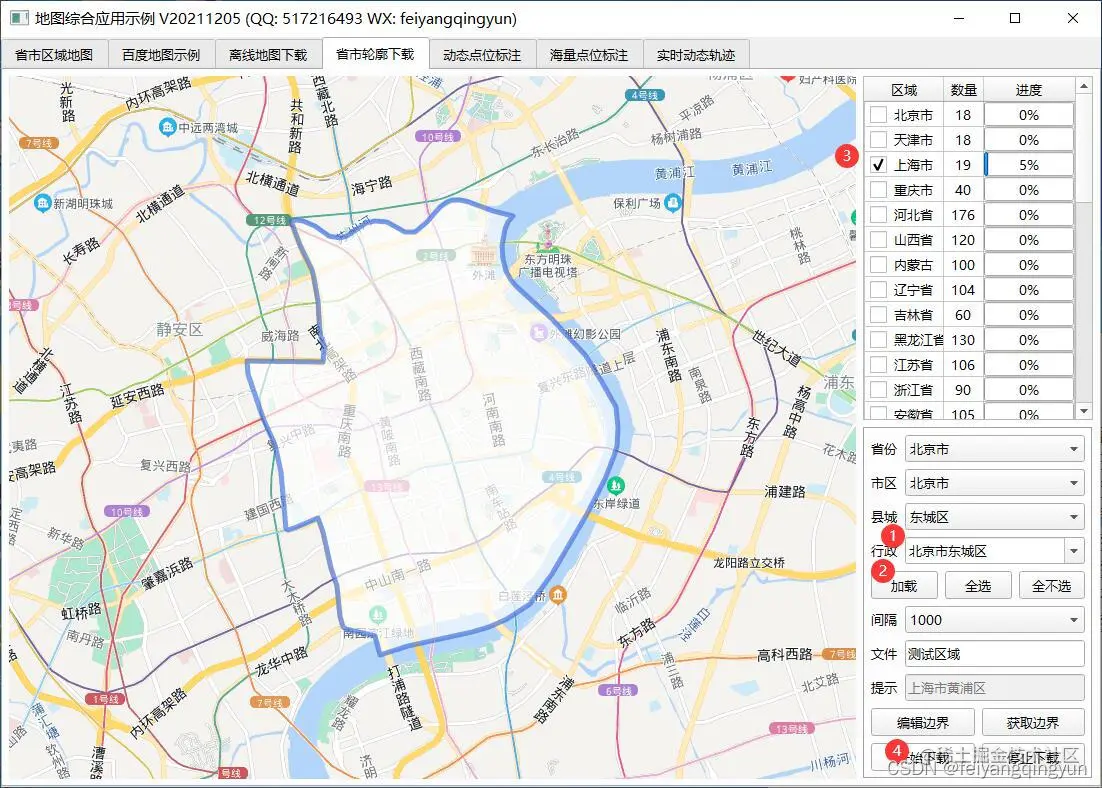Switch to the 动态点位标注 tab
Screen dimensions: 1102x788
tap(482, 55)
